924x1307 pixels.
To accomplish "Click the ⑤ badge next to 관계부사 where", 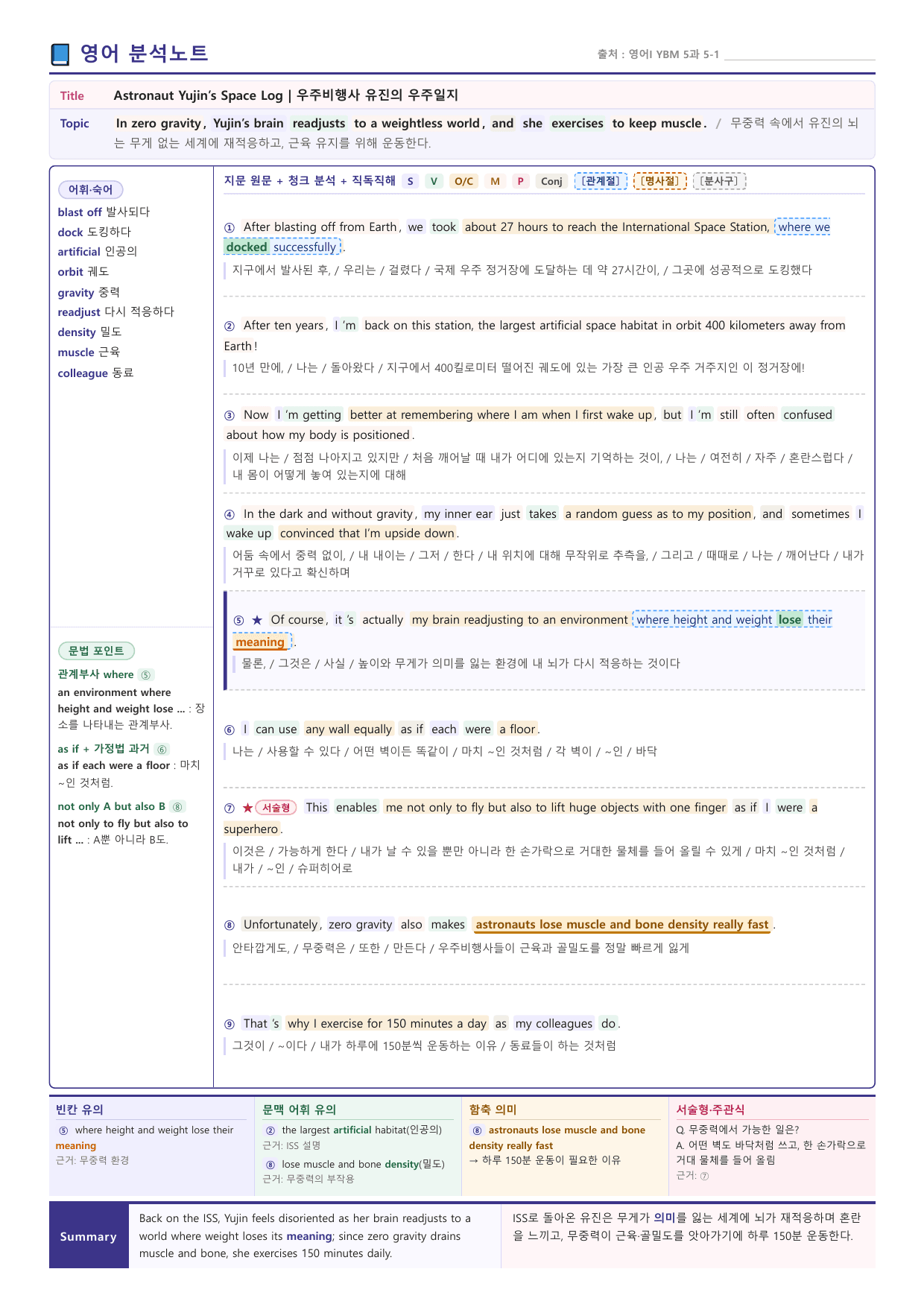I will (146, 674).
